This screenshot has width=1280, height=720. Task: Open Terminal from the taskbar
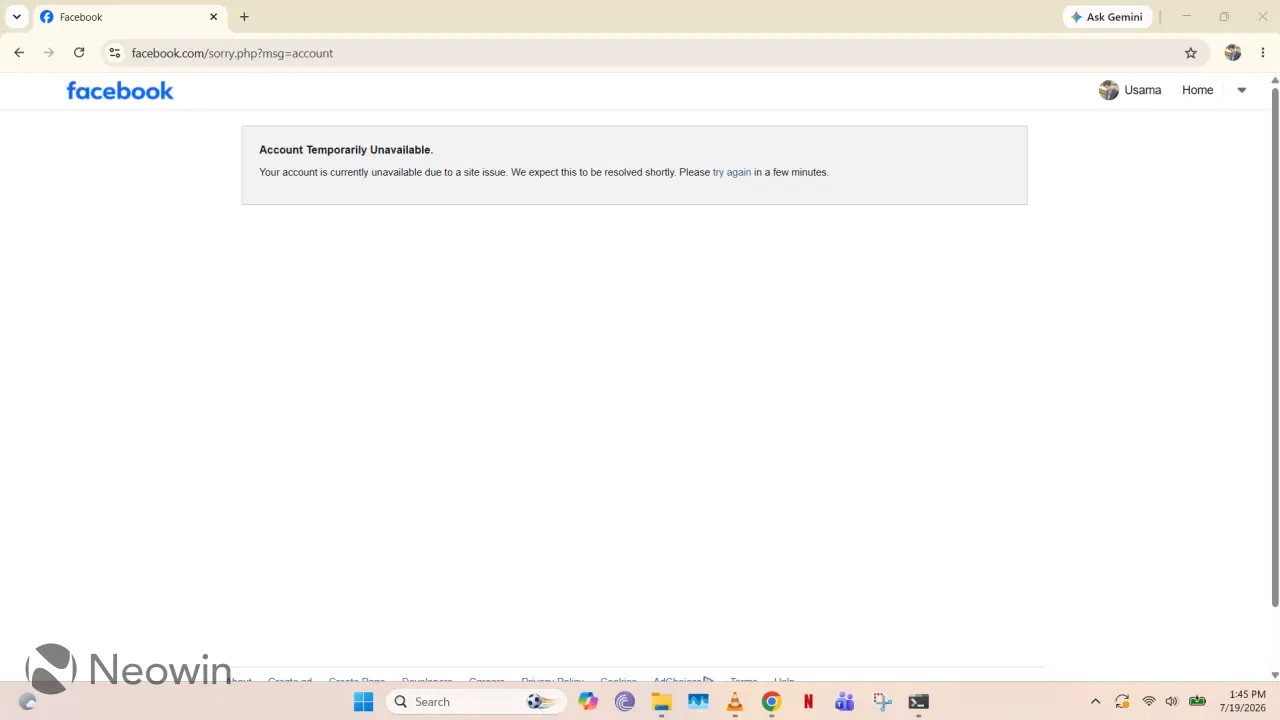tap(918, 702)
